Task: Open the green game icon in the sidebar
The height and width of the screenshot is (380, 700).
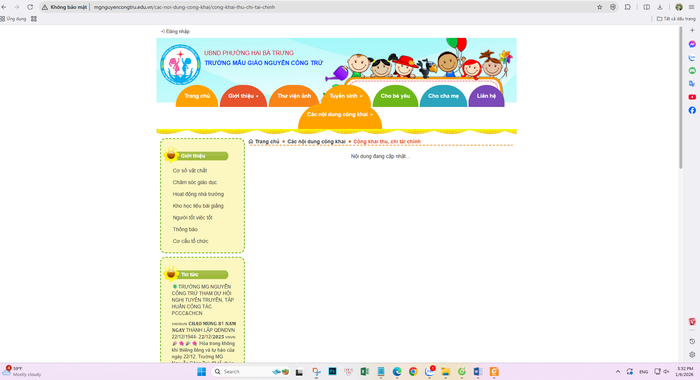Action: click(x=692, y=71)
